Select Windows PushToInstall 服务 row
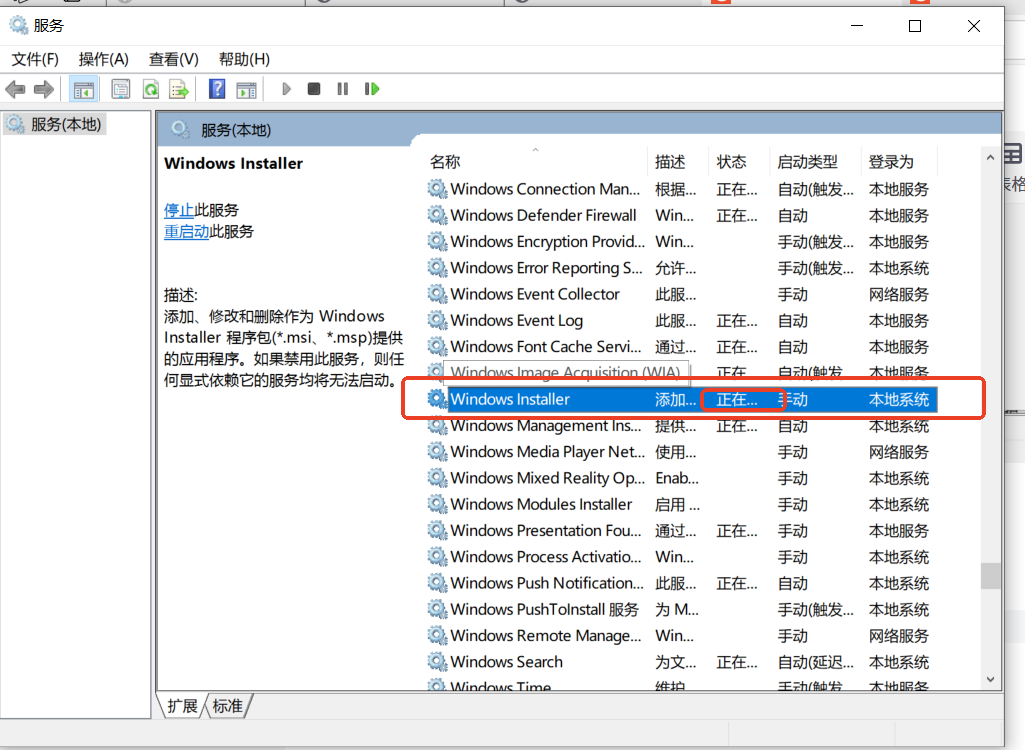The width and height of the screenshot is (1025, 750). tap(682, 609)
